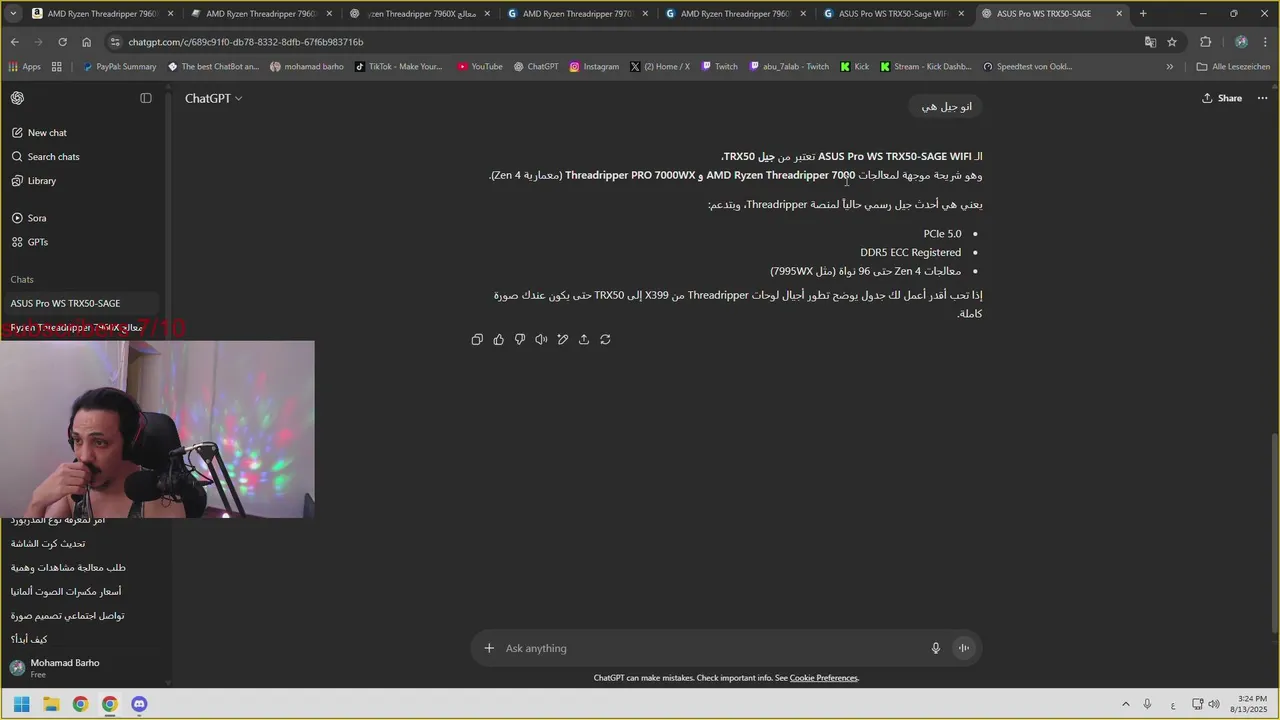This screenshot has height=720, width=1280.
Task: Translate this page with the translate icon
Action: [x=1150, y=42]
